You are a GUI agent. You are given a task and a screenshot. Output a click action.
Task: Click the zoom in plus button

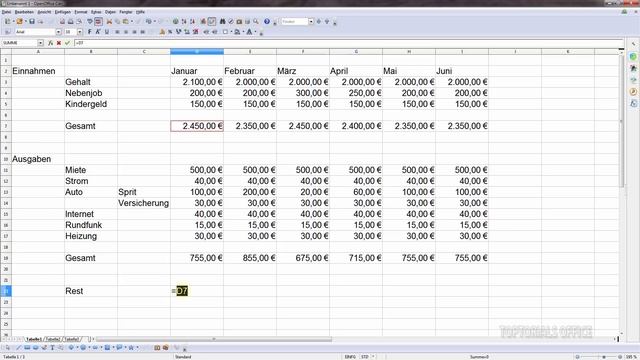pyautogui.click(x=620, y=357)
